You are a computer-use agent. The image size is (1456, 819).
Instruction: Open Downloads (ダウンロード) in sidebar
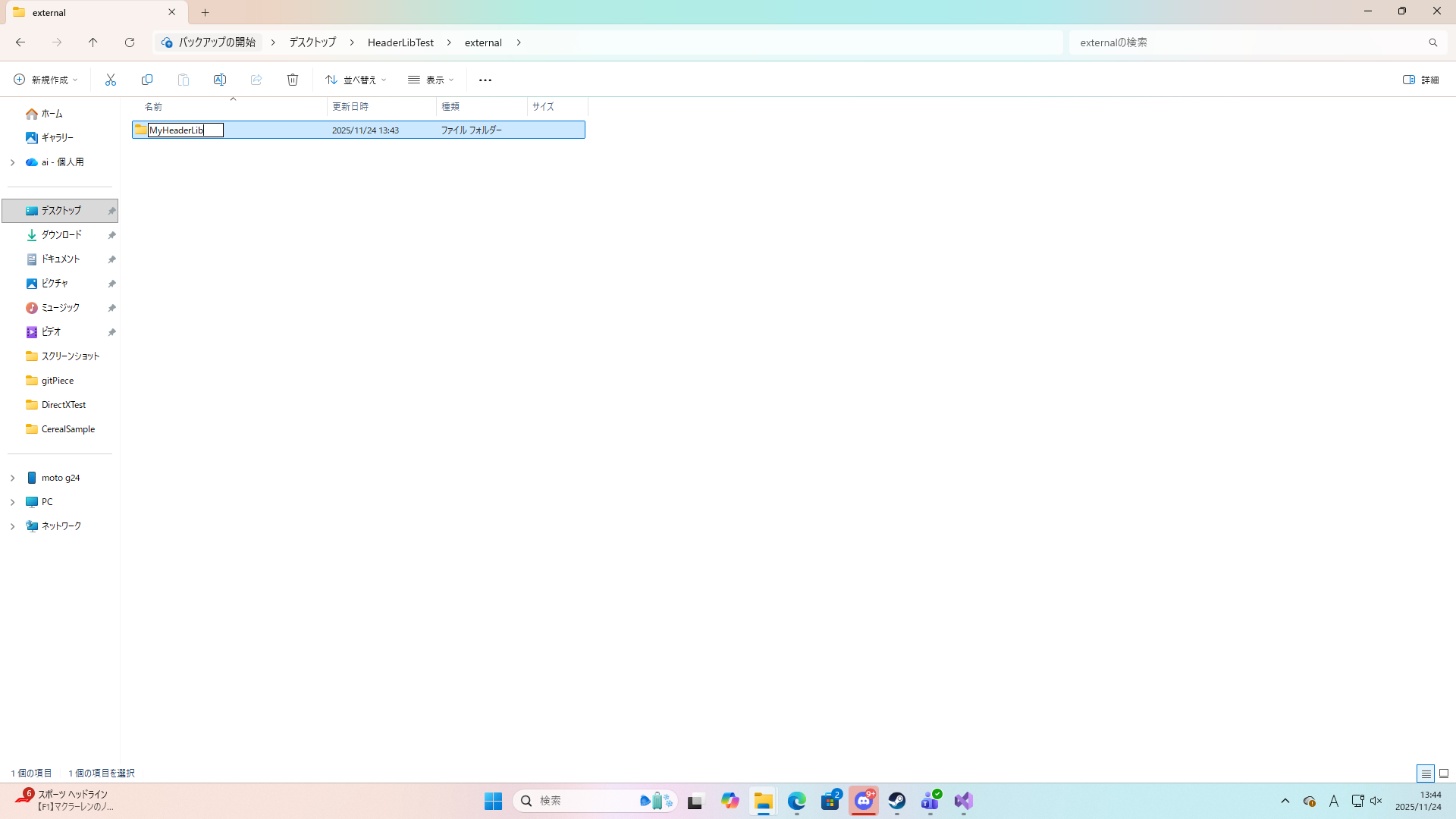tap(61, 235)
